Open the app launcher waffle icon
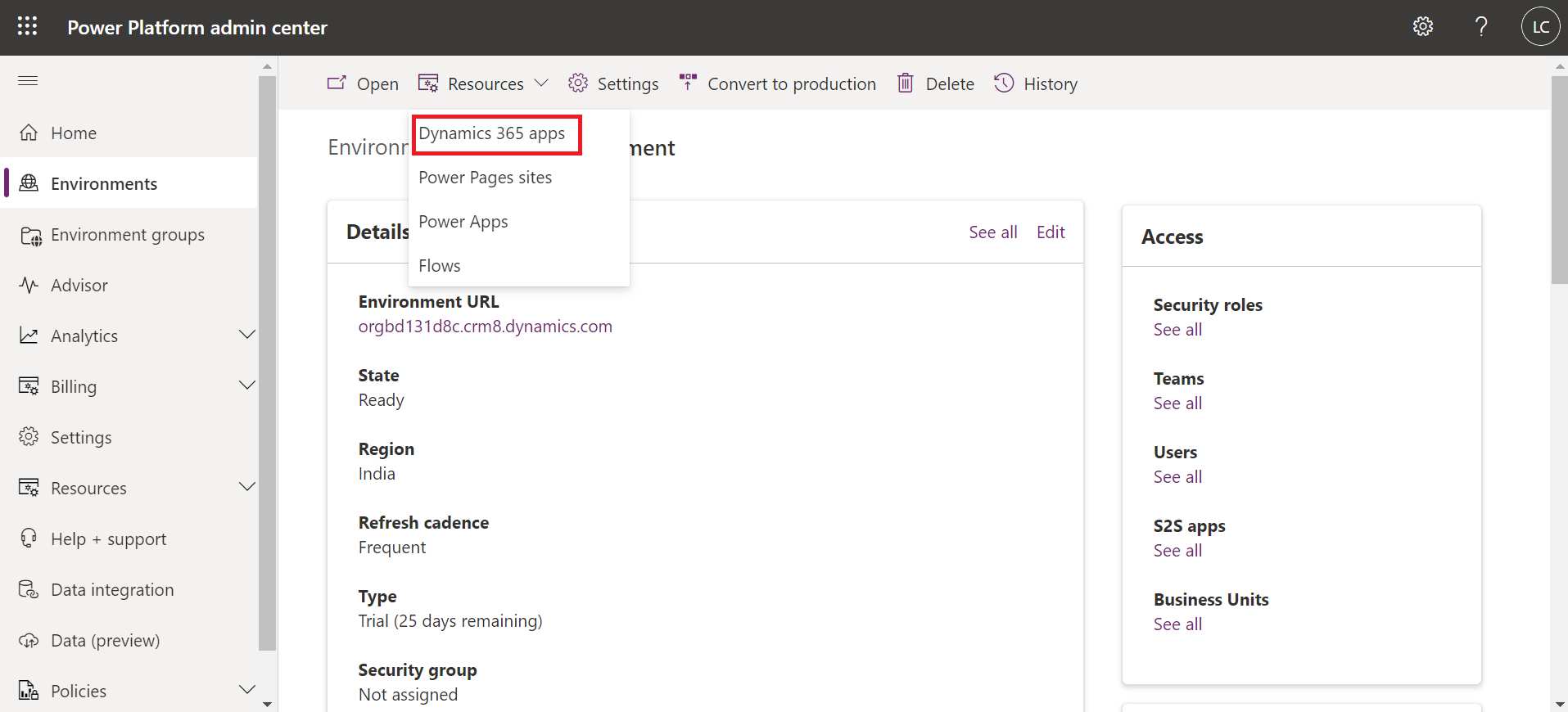The width and height of the screenshot is (1568, 712). pyautogui.click(x=27, y=27)
